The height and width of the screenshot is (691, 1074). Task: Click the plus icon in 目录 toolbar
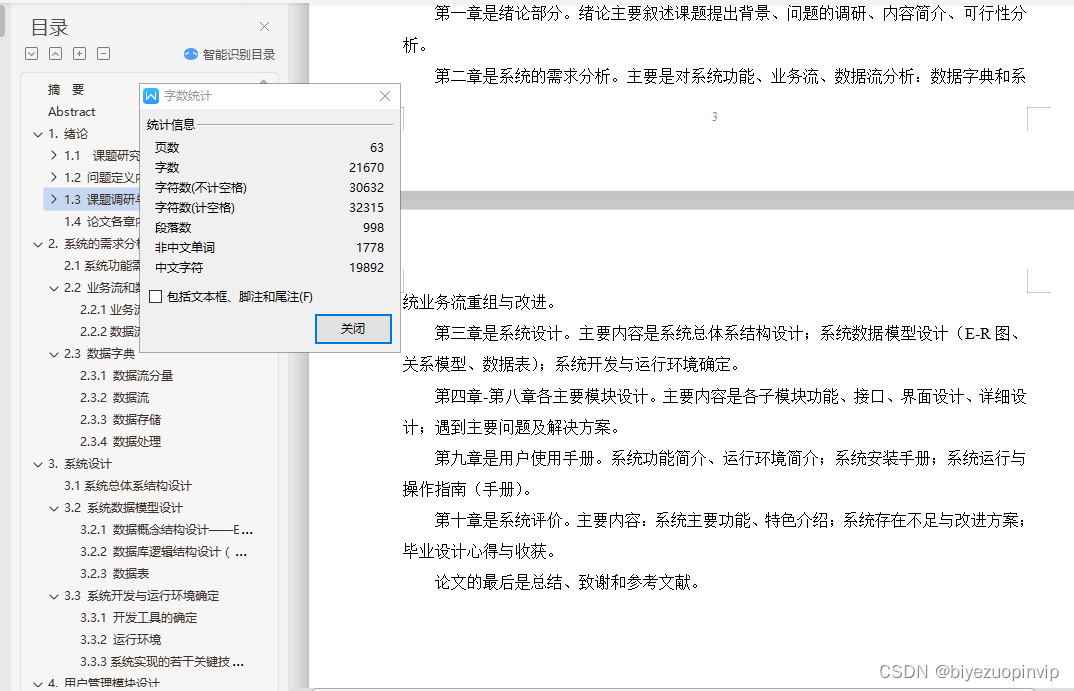79,53
